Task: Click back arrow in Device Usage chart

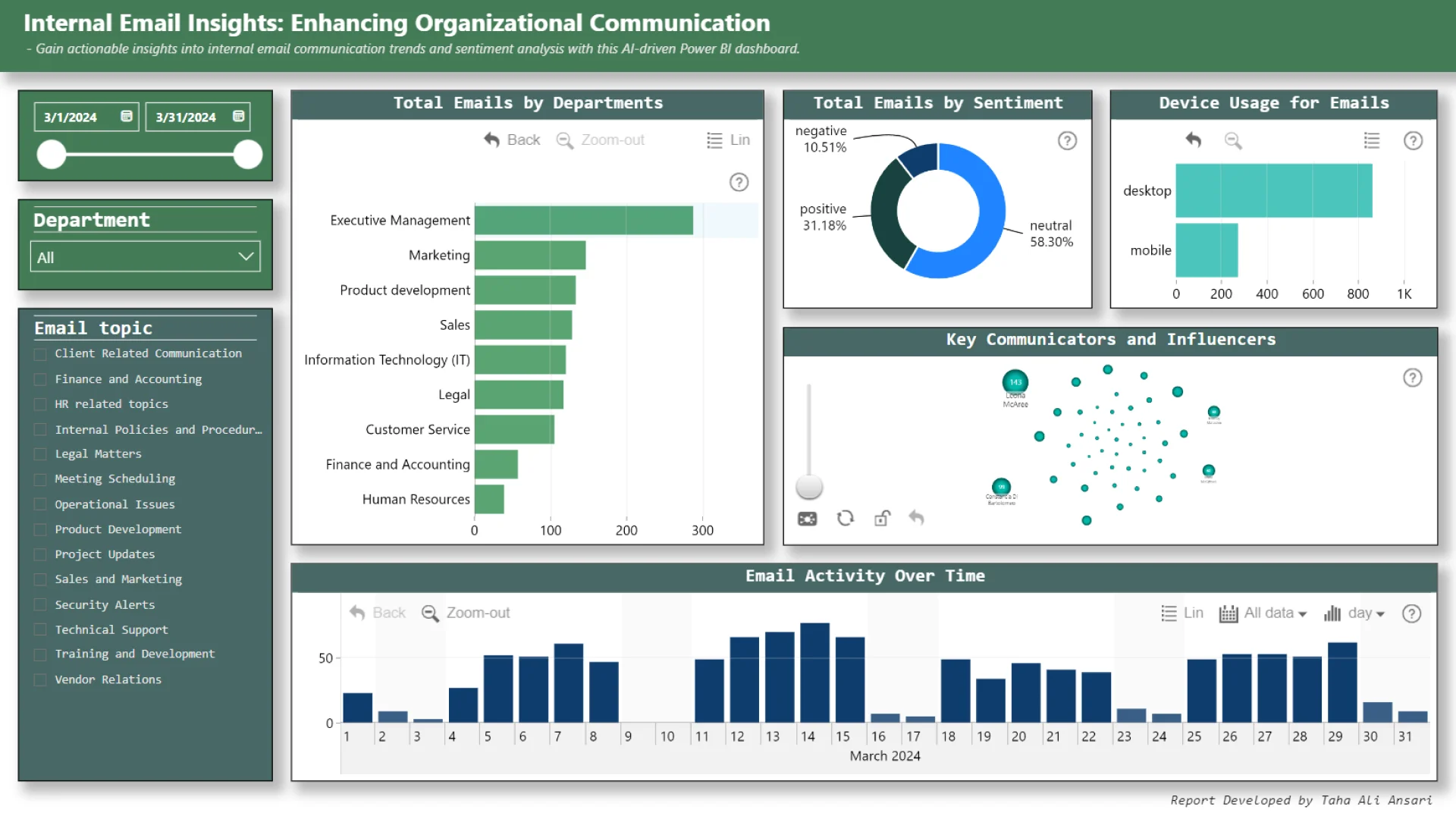Action: point(1194,140)
